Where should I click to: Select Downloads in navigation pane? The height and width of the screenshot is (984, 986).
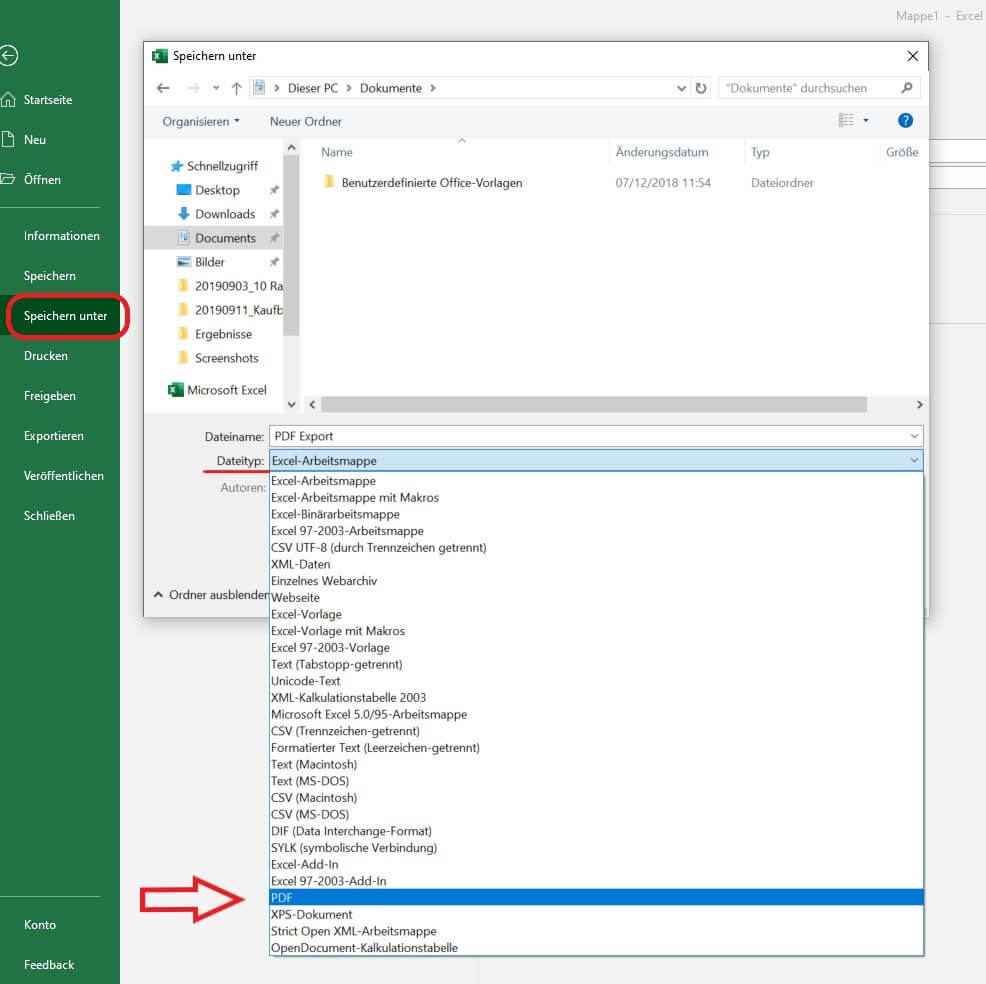coord(224,214)
